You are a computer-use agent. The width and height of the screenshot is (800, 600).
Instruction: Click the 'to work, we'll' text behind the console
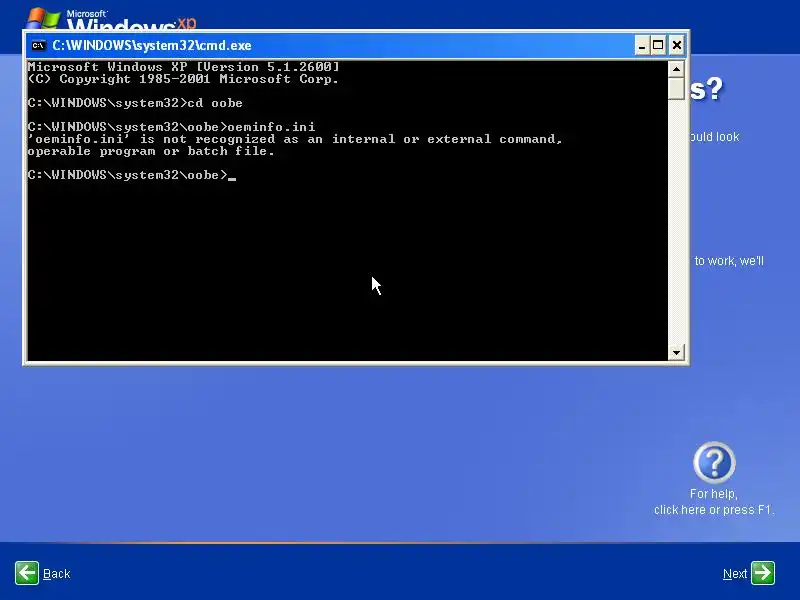coord(729,261)
